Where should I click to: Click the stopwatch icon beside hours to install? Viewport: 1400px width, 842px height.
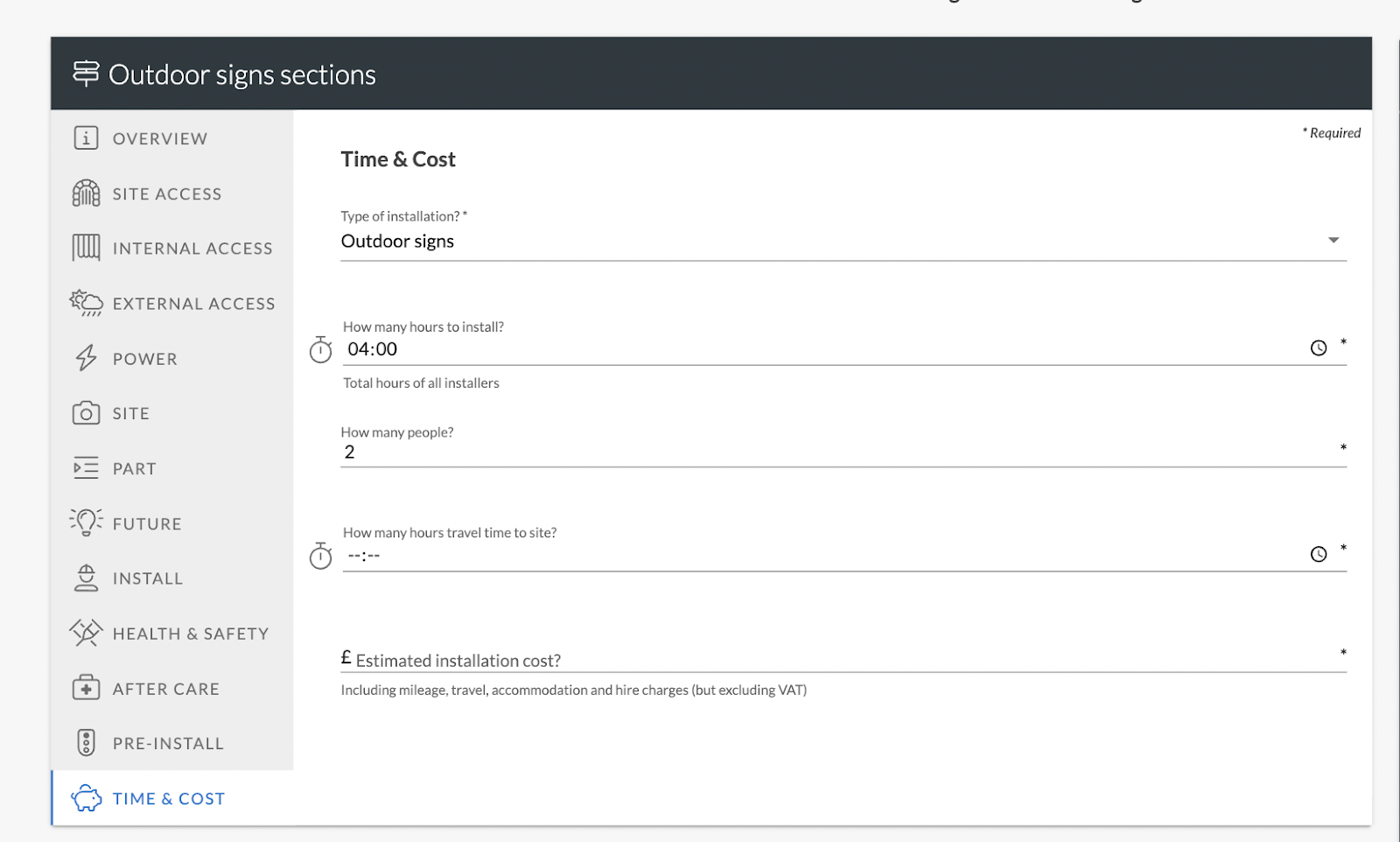click(320, 350)
